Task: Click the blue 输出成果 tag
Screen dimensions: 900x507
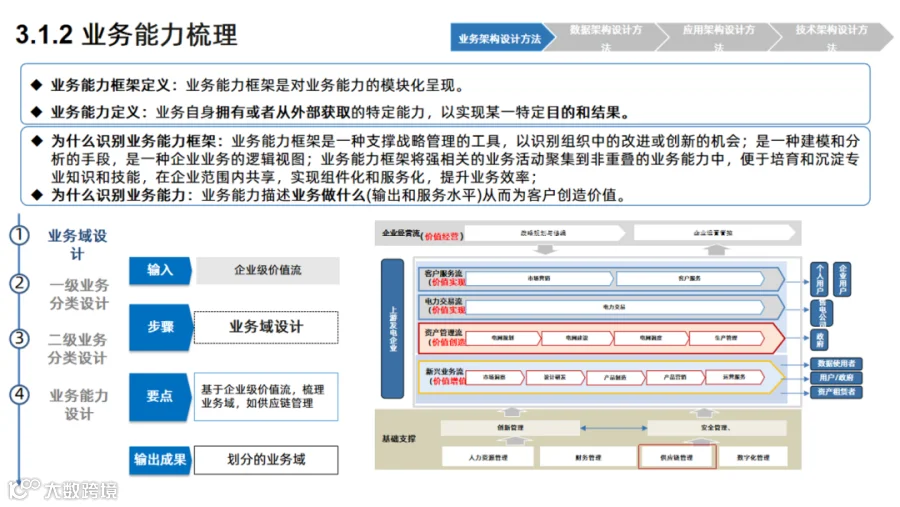Action: tap(160, 459)
